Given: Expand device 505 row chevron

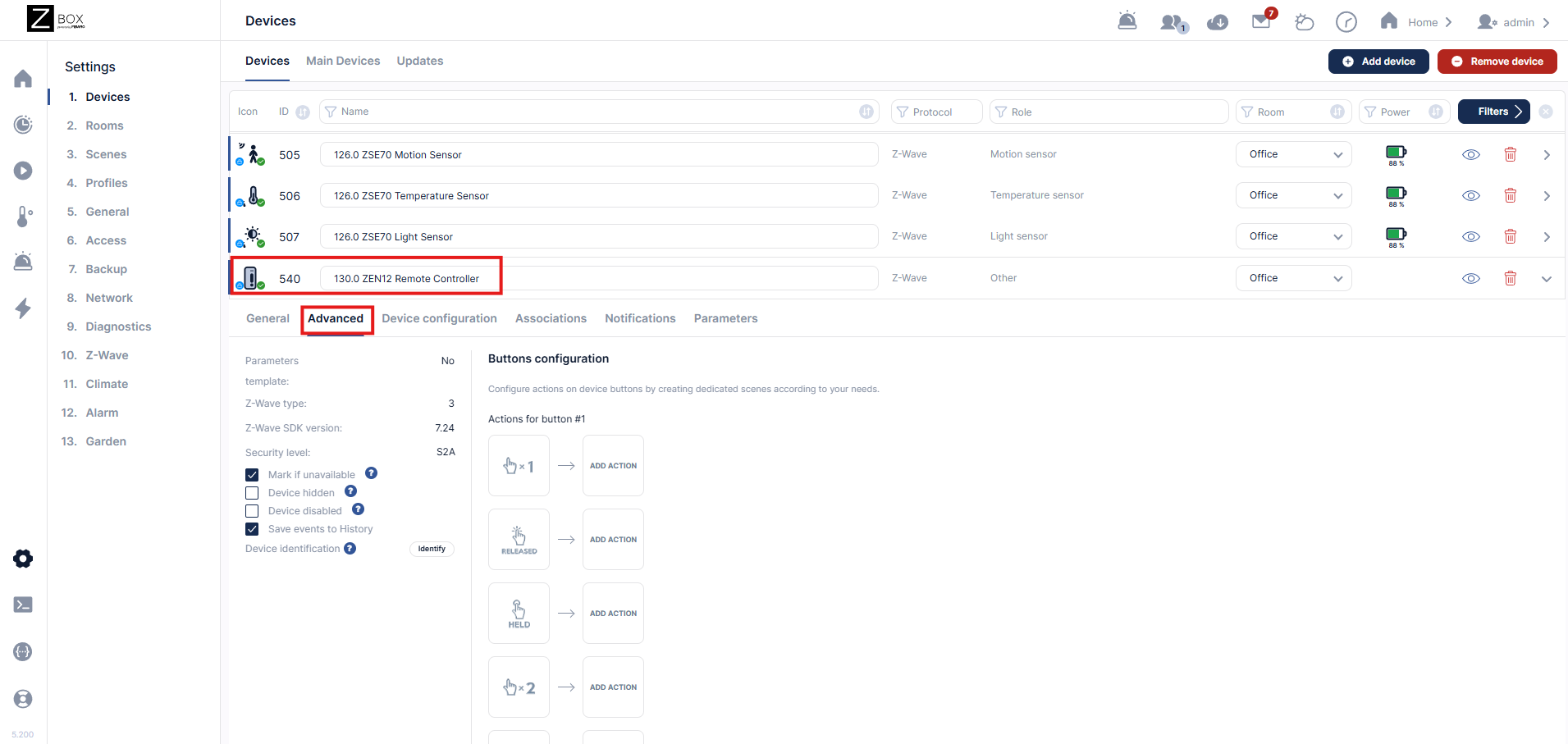Looking at the screenshot, I should pos(1547,154).
